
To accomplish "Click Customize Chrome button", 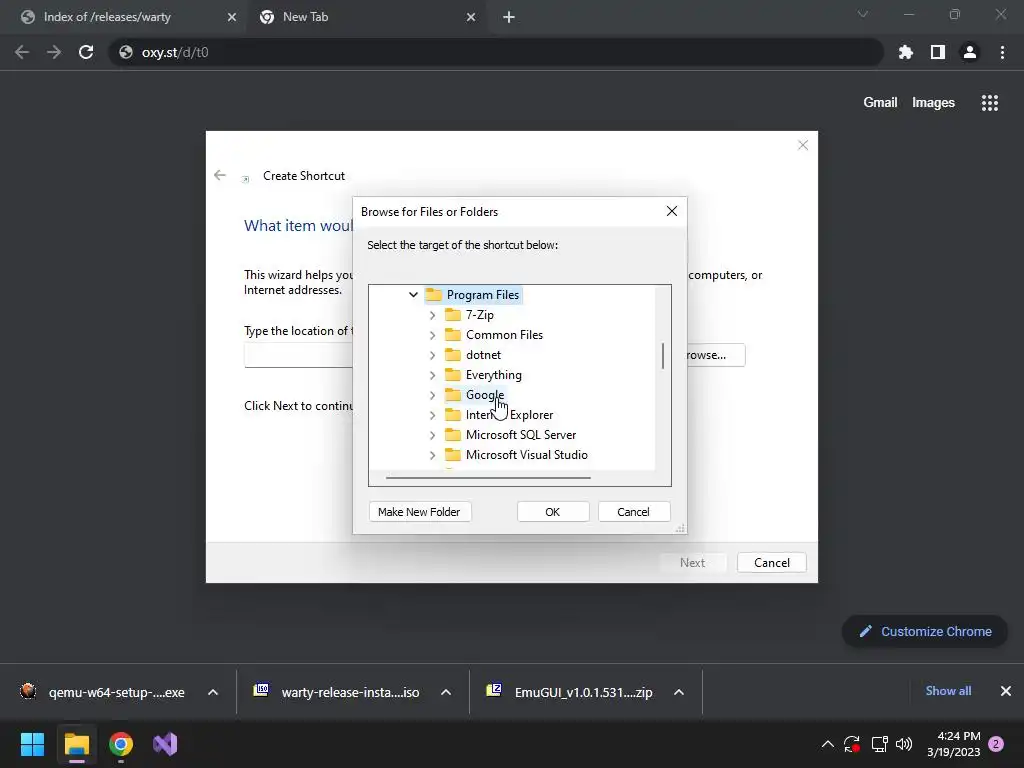I will tap(925, 632).
